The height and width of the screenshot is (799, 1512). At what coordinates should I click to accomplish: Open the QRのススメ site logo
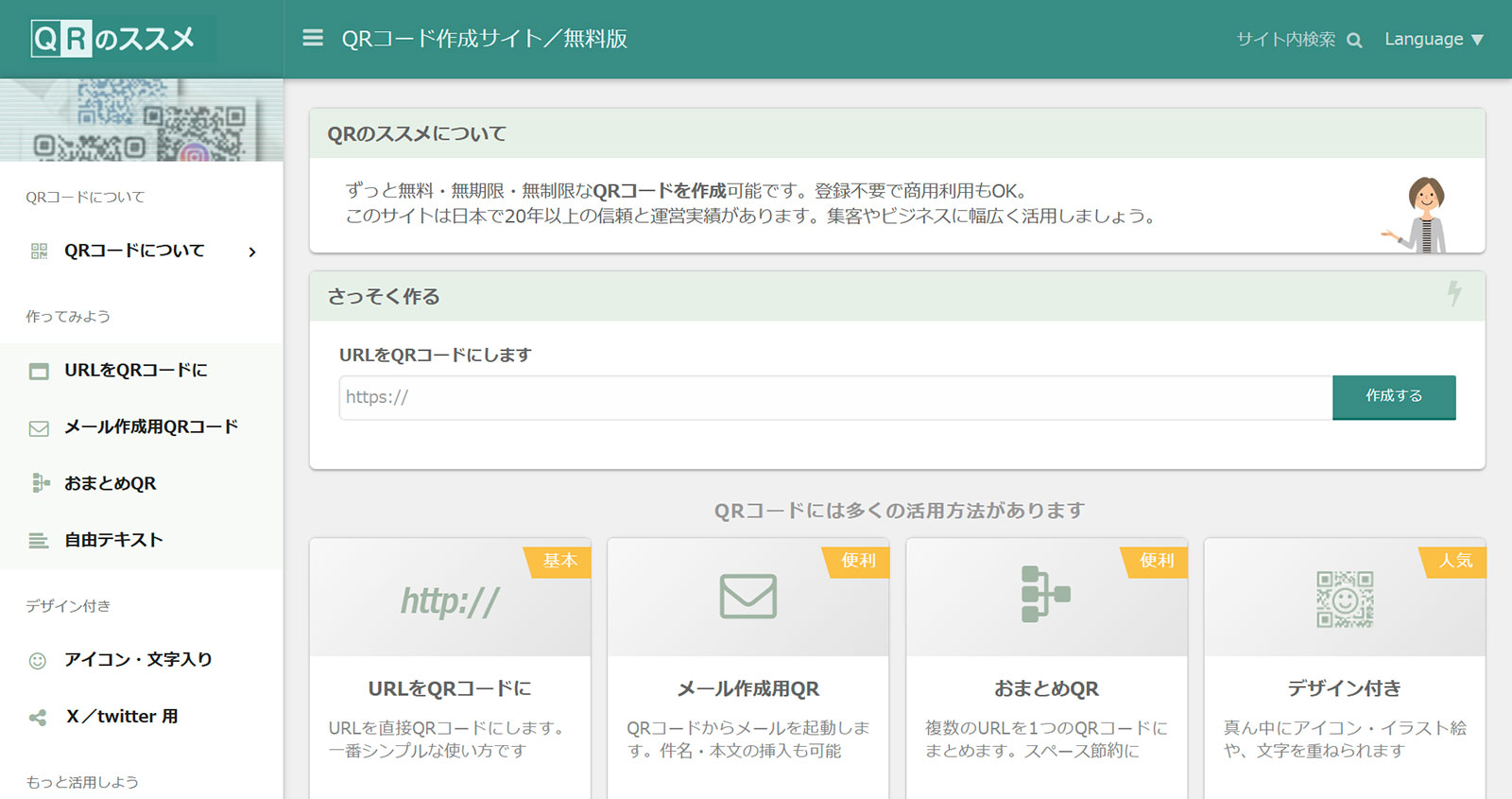112,39
